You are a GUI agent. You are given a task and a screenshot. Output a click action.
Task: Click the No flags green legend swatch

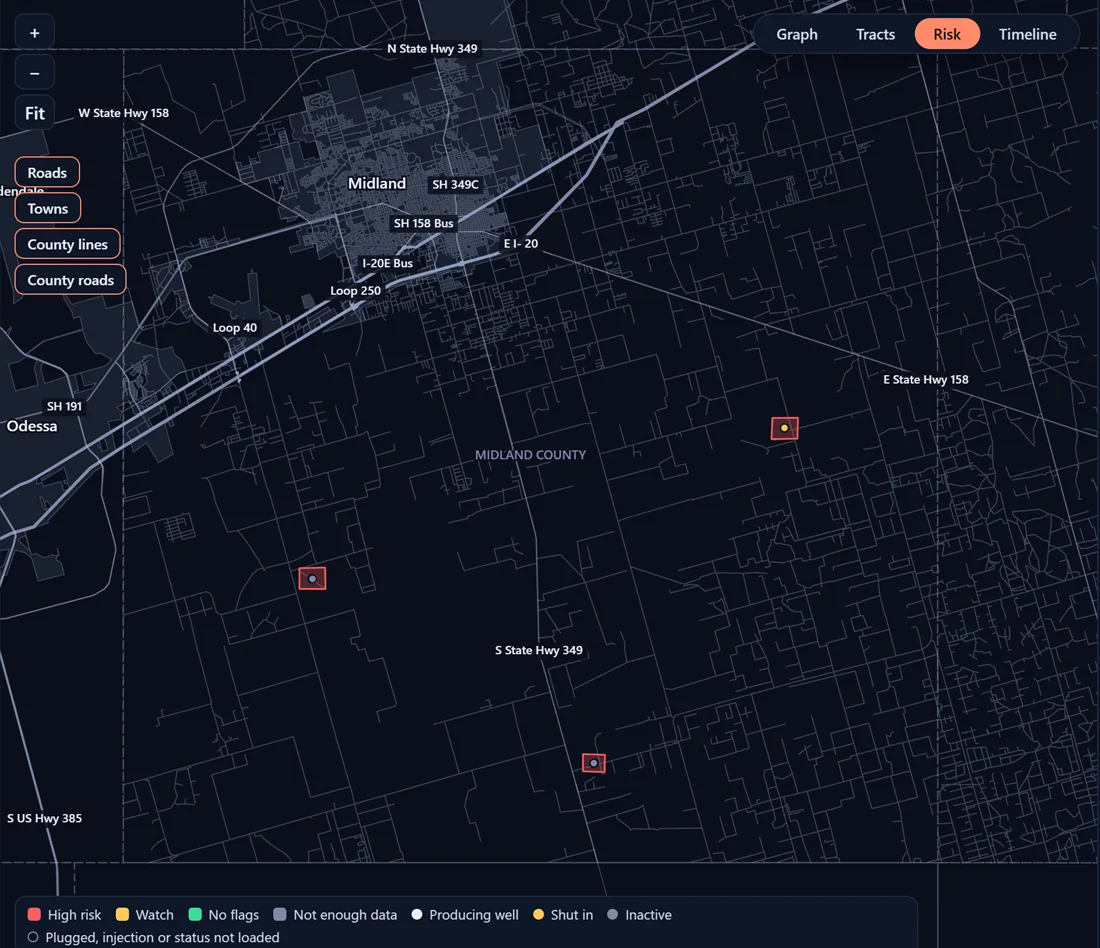(x=195, y=914)
